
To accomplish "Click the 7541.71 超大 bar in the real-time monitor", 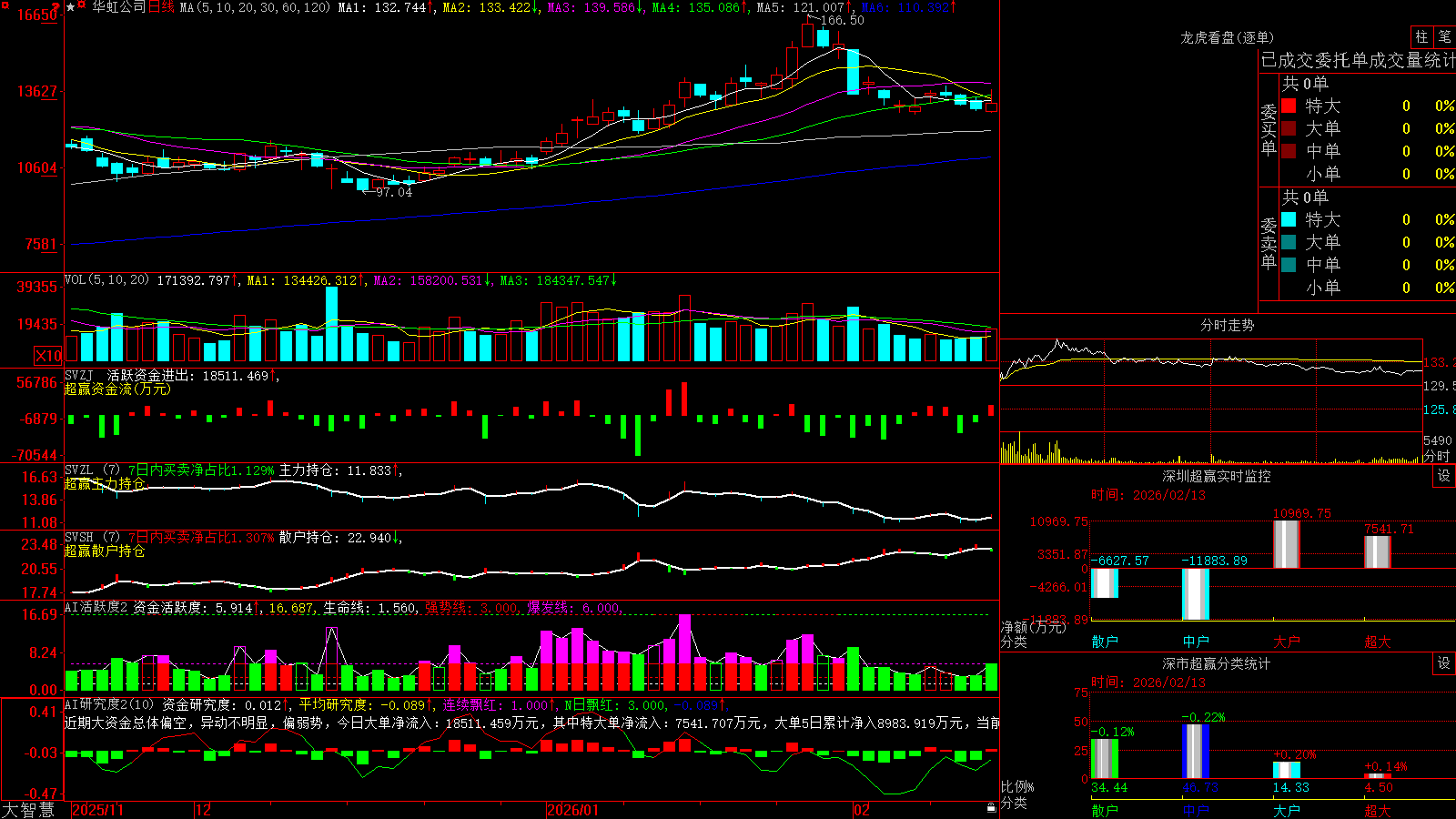I will pyautogui.click(x=1378, y=552).
